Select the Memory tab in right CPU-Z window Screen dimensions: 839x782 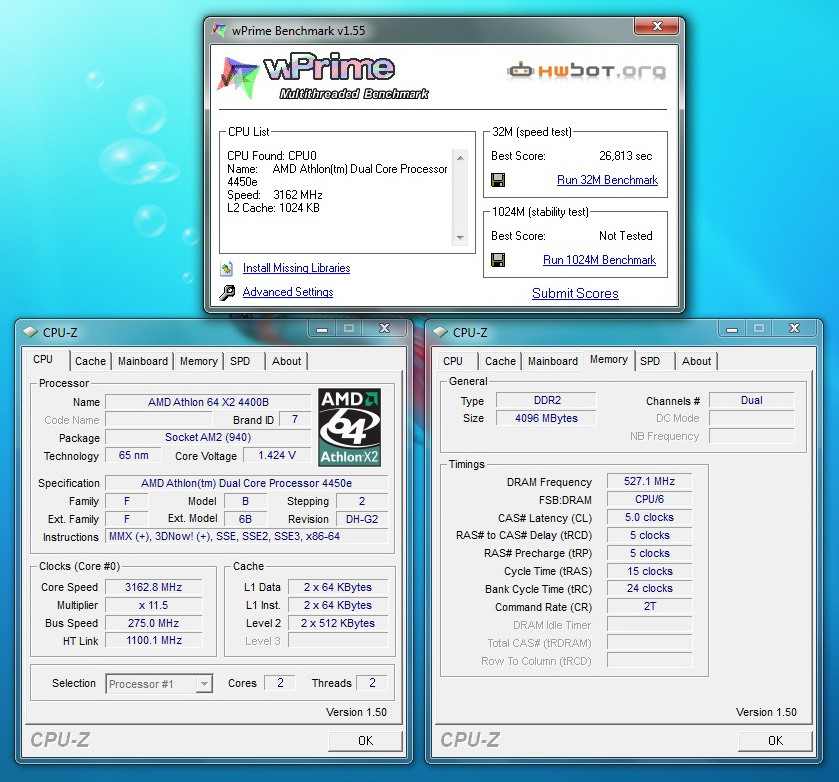(x=609, y=360)
